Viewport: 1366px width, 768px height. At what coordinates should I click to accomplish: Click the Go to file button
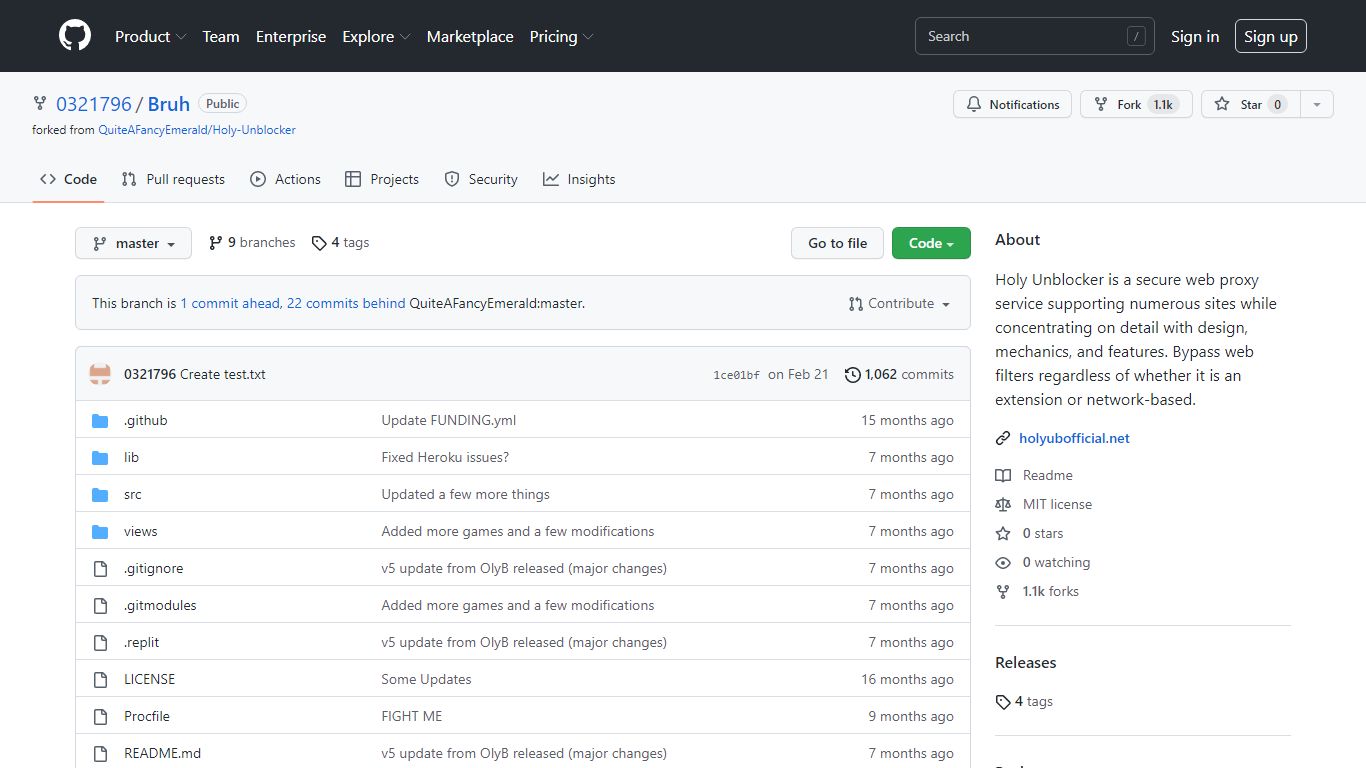(838, 243)
